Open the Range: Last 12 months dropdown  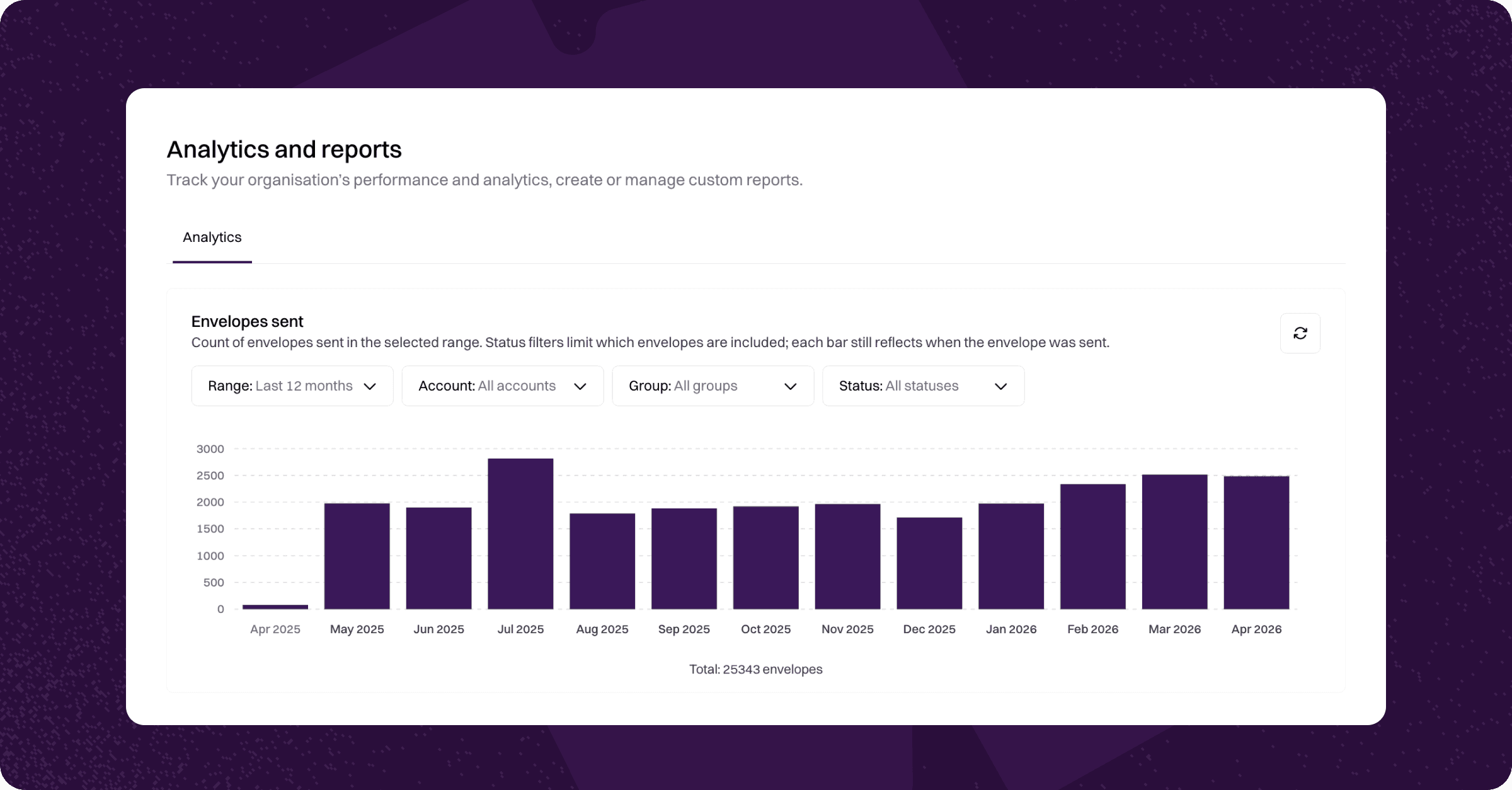[x=292, y=386]
